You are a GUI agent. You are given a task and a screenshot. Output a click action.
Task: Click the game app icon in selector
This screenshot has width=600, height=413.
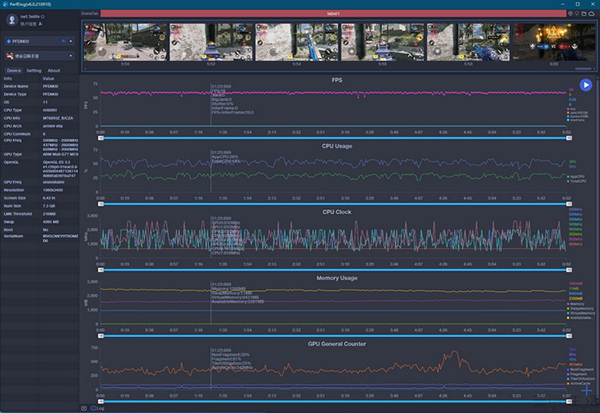tap(10, 57)
